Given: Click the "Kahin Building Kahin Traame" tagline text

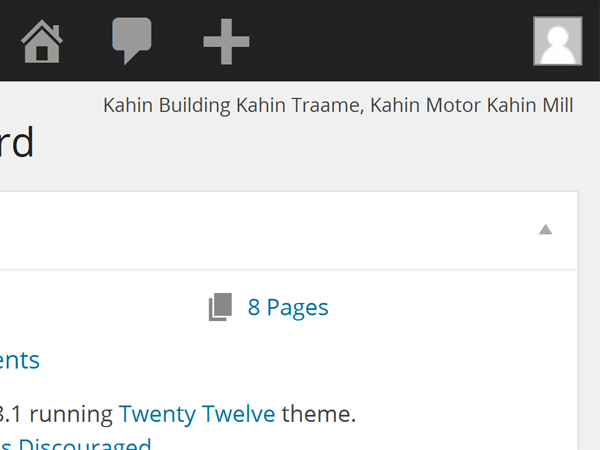Looking at the screenshot, I should 232,106.
